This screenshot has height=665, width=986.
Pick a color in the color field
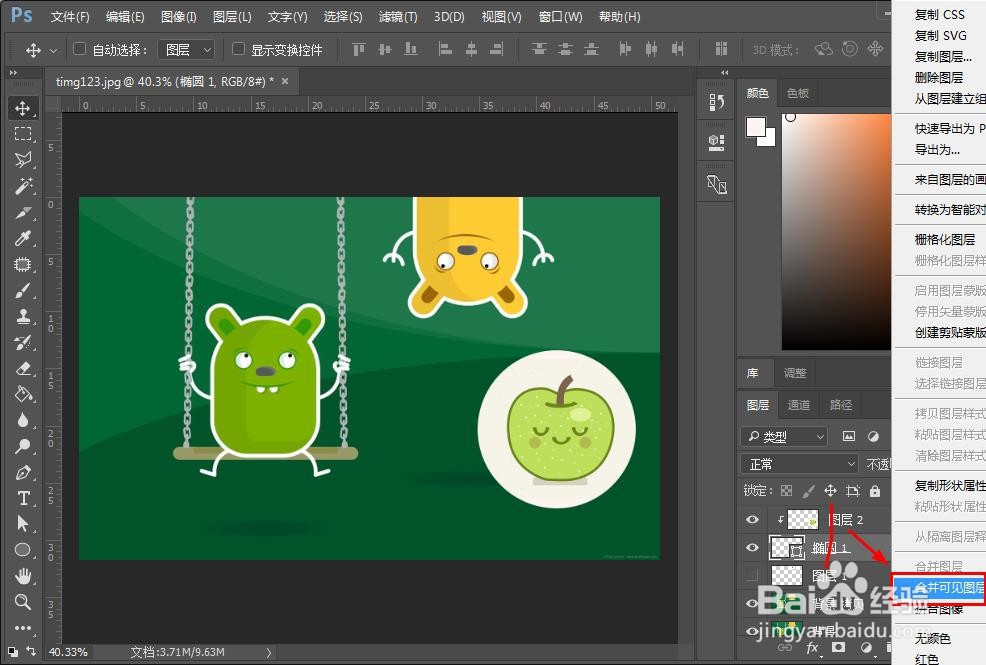pyautogui.click(x=836, y=232)
